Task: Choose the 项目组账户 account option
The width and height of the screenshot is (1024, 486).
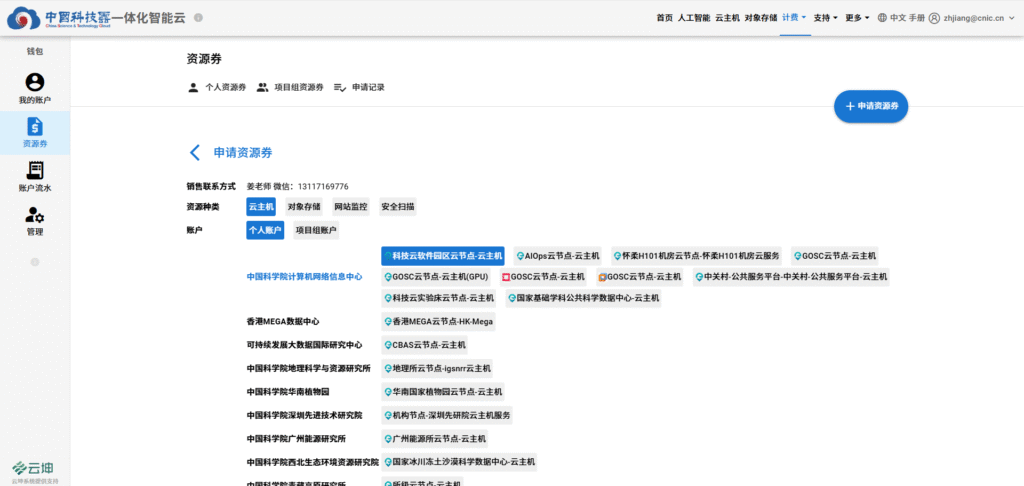Action: point(316,230)
